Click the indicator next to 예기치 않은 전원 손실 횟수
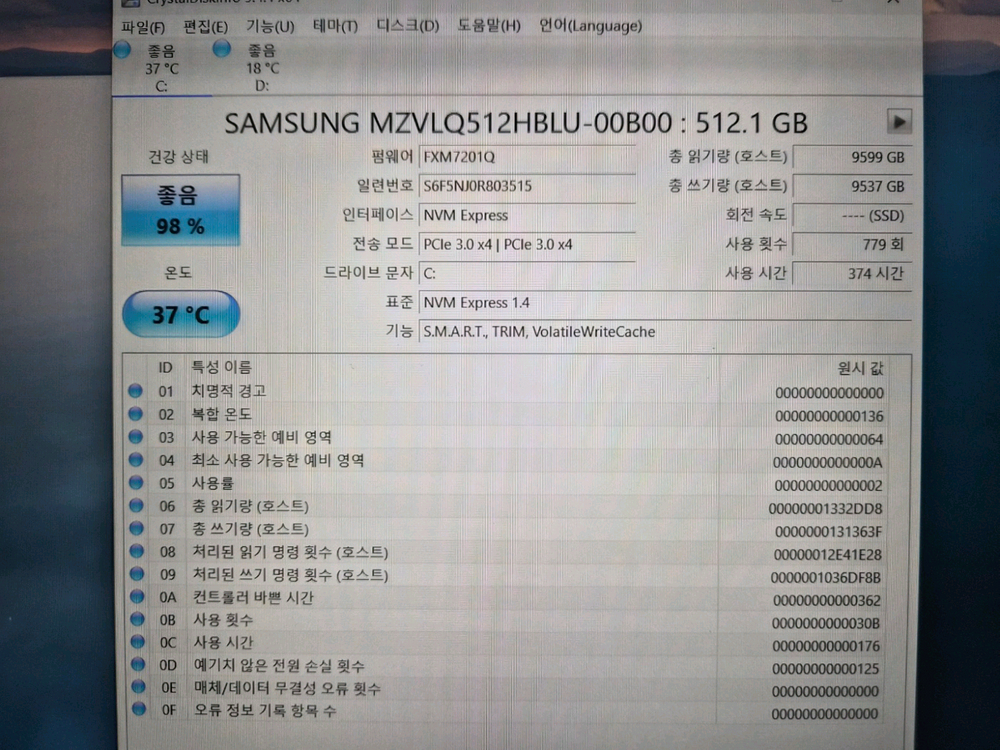Viewport: 1000px width, 750px height. (x=135, y=666)
